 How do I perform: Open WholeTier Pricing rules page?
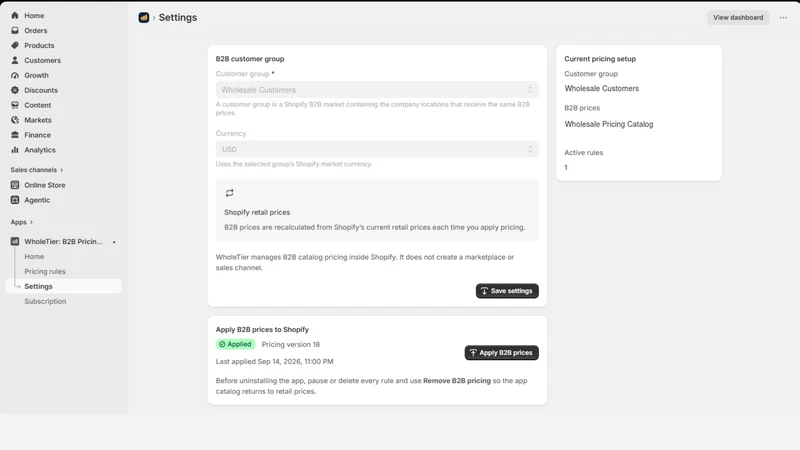coord(45,271)
